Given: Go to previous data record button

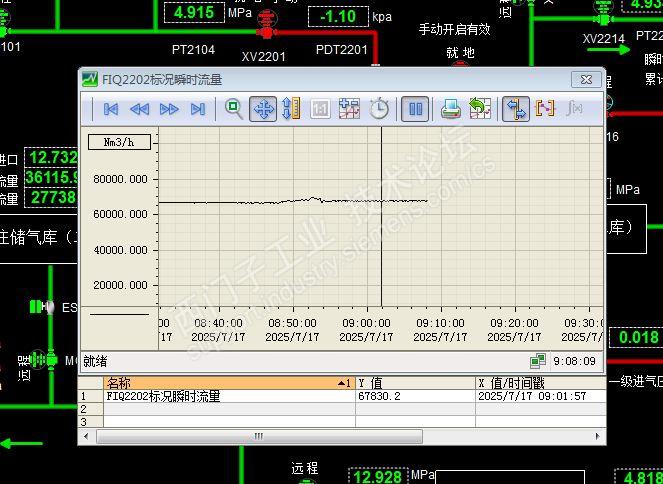Looking at the screenshot, I should coord(140,109).
